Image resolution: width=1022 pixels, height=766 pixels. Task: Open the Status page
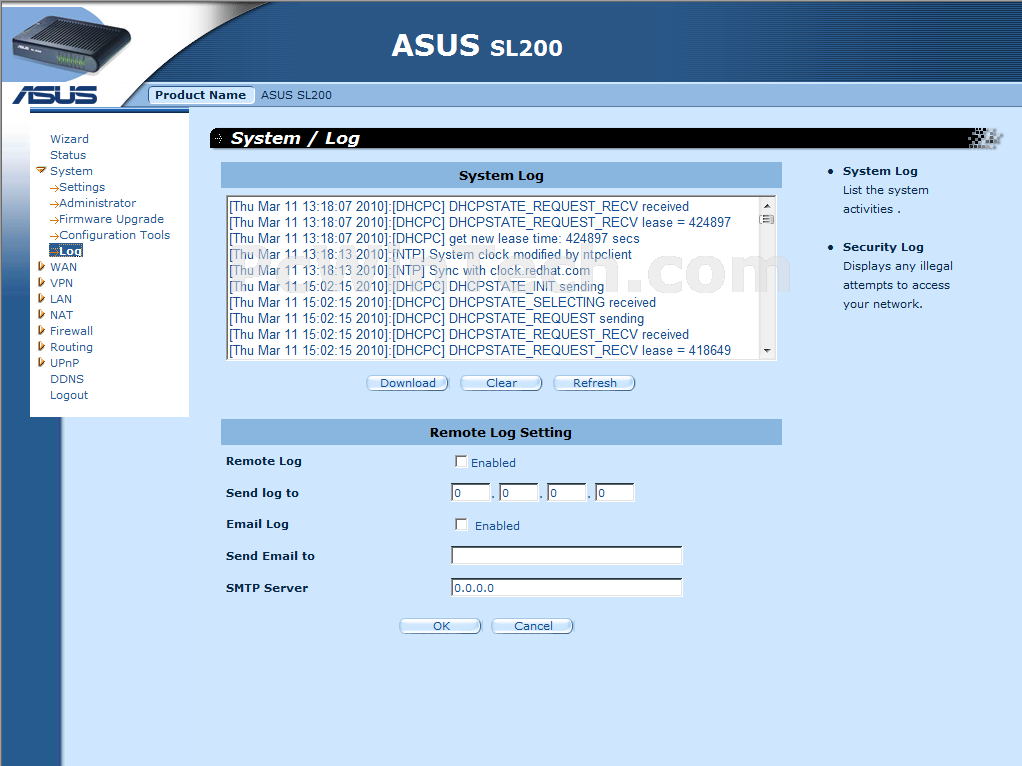click(68, 155)
